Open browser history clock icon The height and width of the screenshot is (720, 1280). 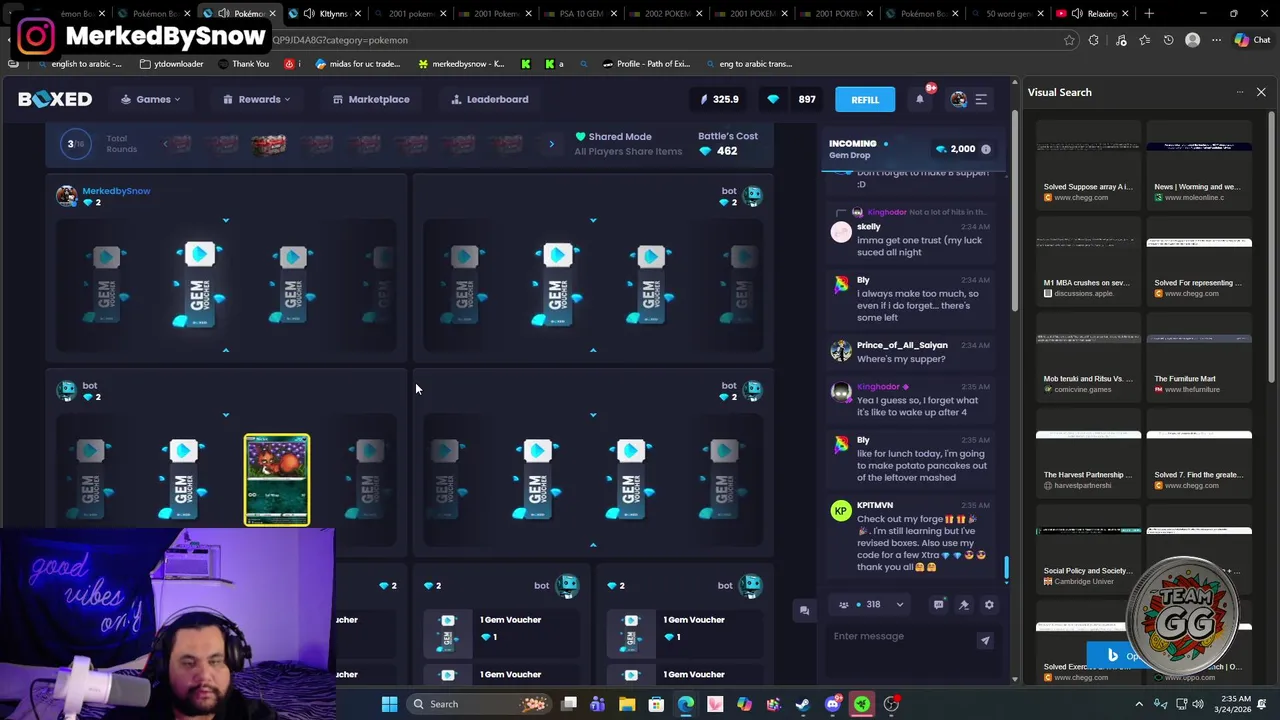pos(1168,40)
